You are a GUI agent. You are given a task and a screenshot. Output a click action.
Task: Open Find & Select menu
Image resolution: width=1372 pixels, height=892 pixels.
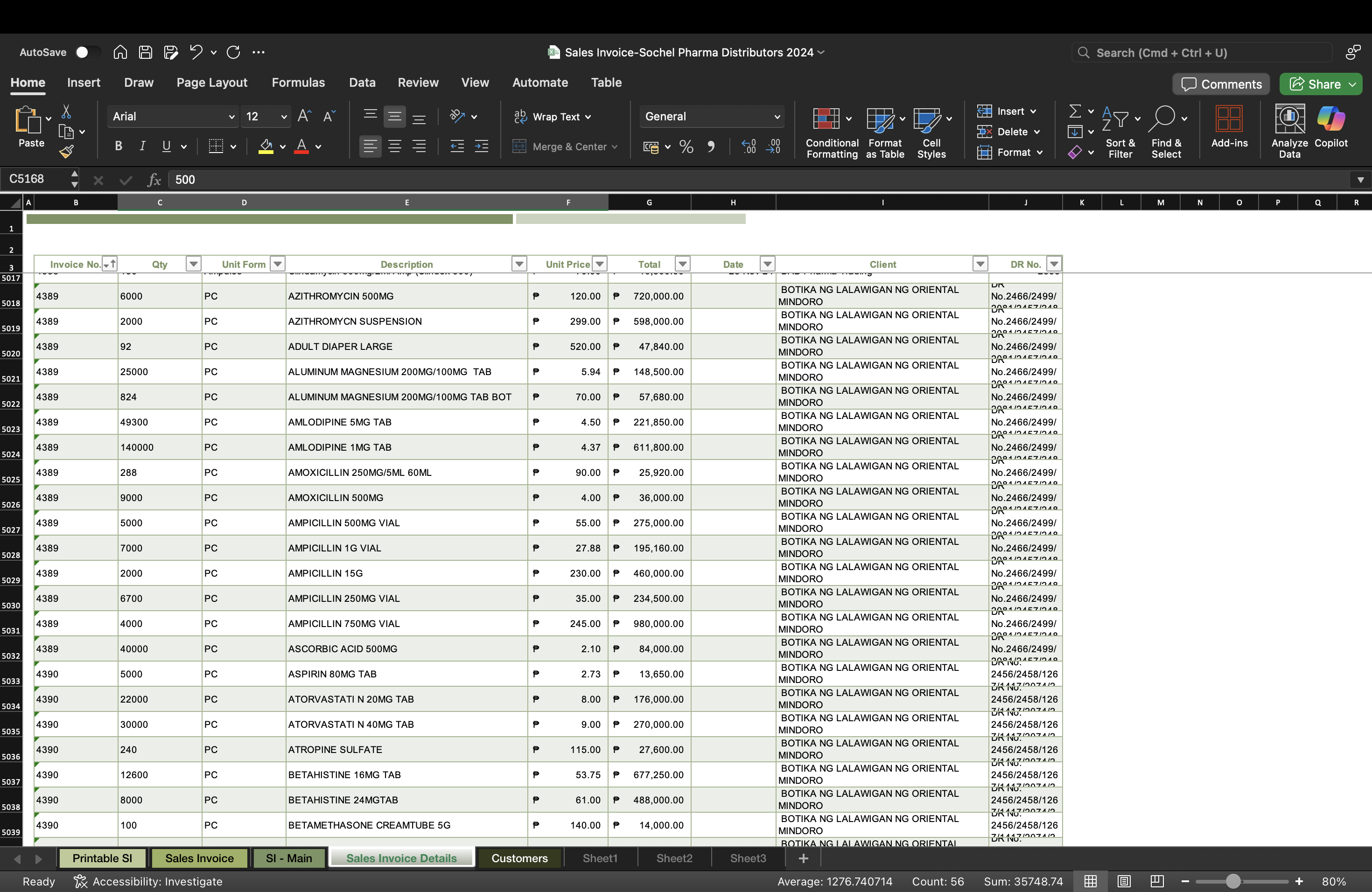click(x=1166, y=132)
